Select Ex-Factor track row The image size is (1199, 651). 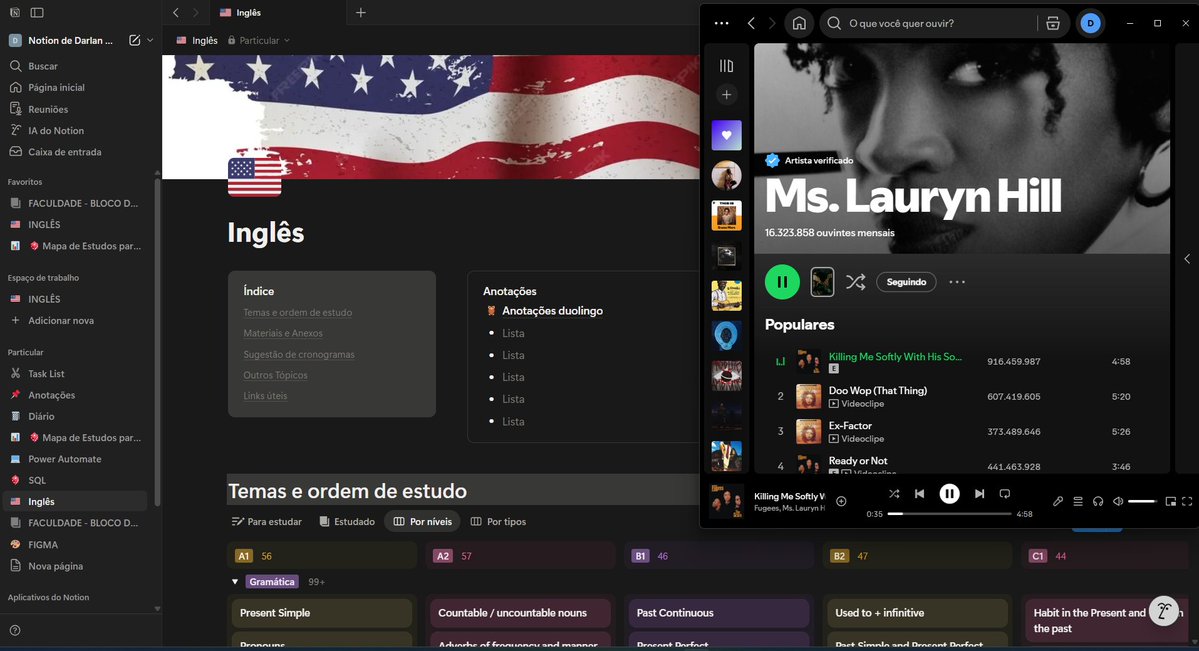tap(962, 431)
